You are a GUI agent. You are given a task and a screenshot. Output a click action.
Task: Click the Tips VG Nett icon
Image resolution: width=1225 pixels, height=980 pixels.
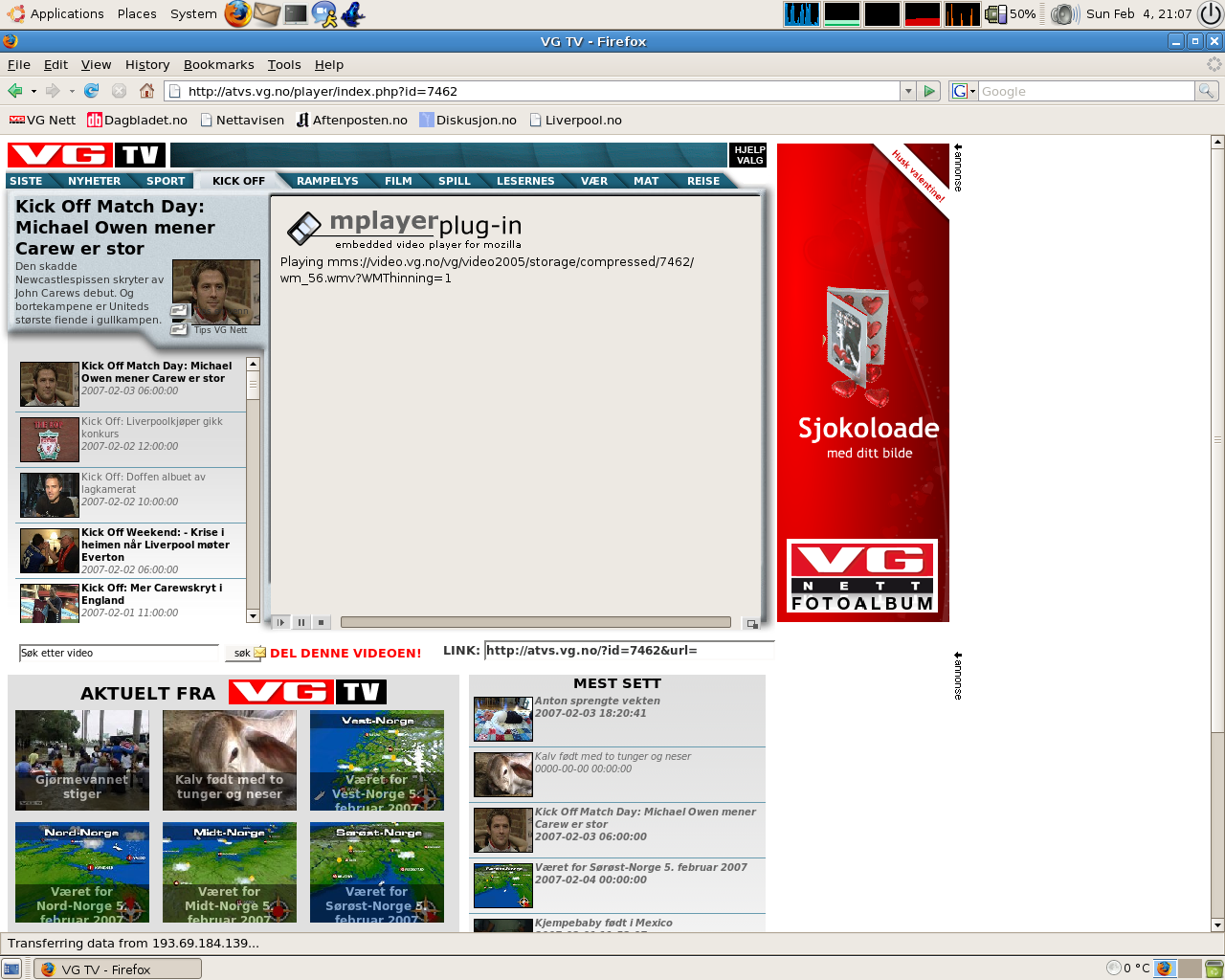tap(179, 329)
